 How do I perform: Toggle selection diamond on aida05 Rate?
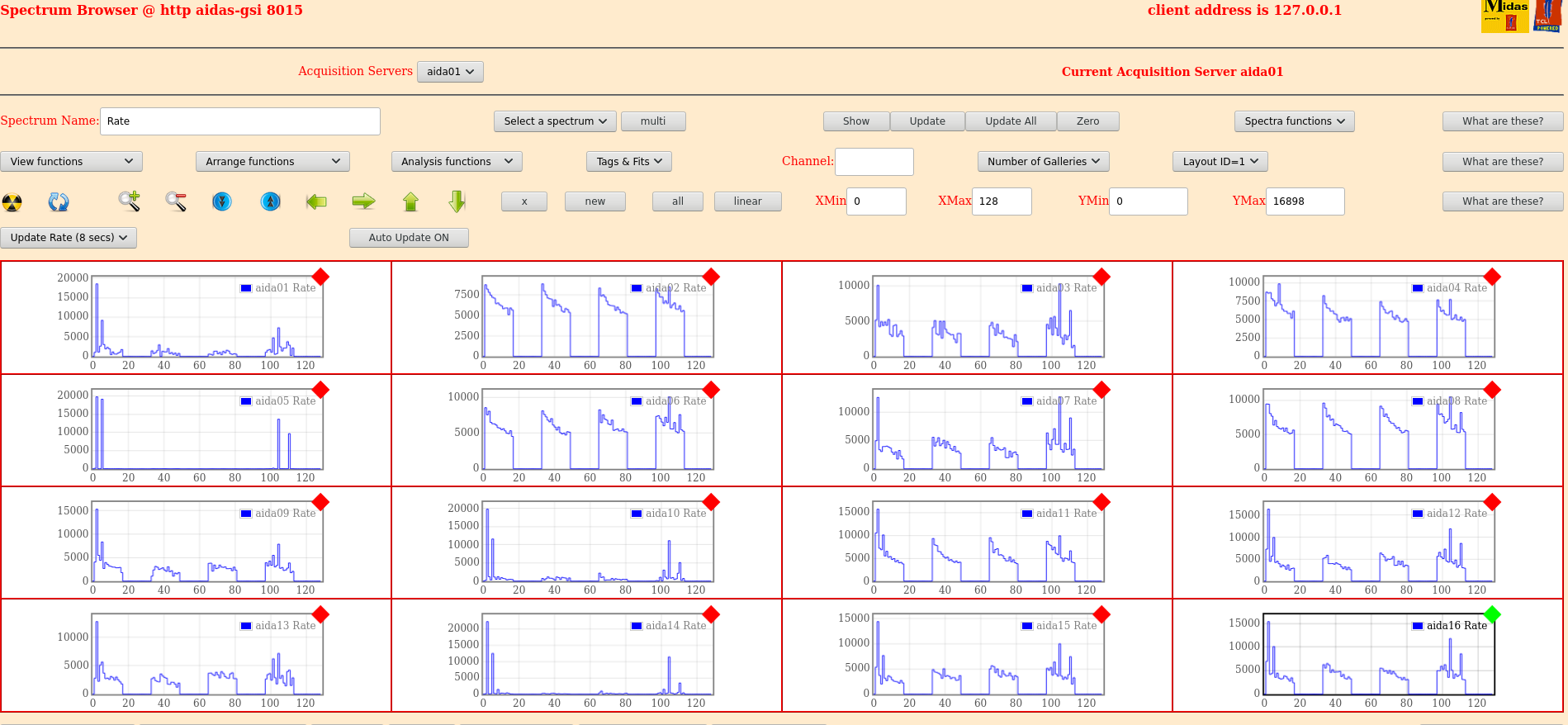[320, 390]
